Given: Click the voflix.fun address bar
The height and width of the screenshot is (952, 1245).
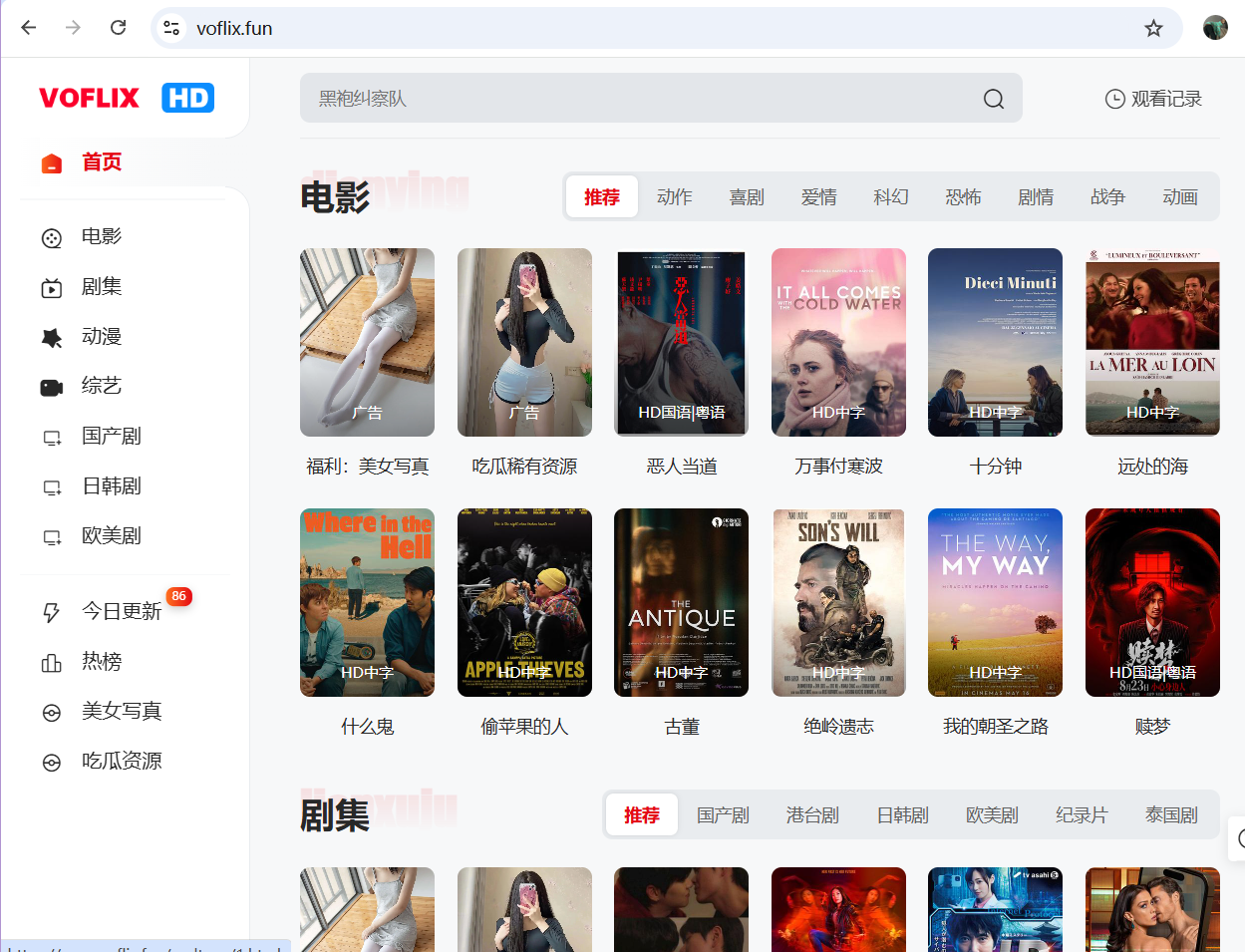Looking at the screenshot, I should [x=666, y=28].
